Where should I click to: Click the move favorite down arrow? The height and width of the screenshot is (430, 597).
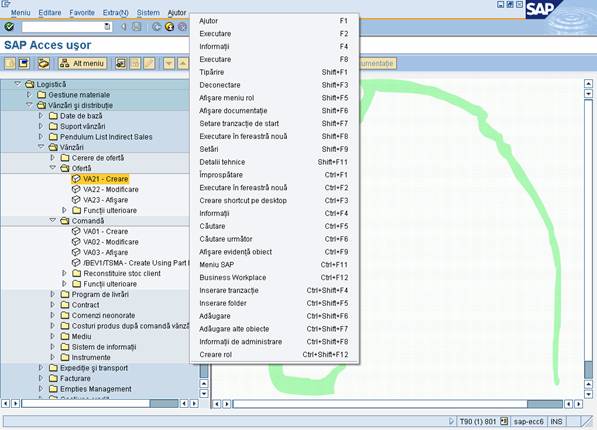(169, 63)
